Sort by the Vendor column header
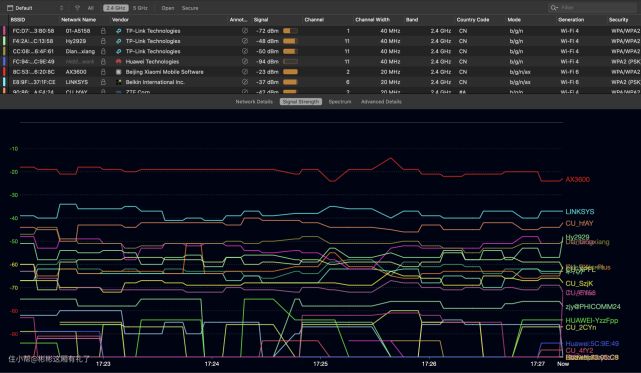Image resolution: width=641 pixels, height=373 pixels. [x=120, y=20]
